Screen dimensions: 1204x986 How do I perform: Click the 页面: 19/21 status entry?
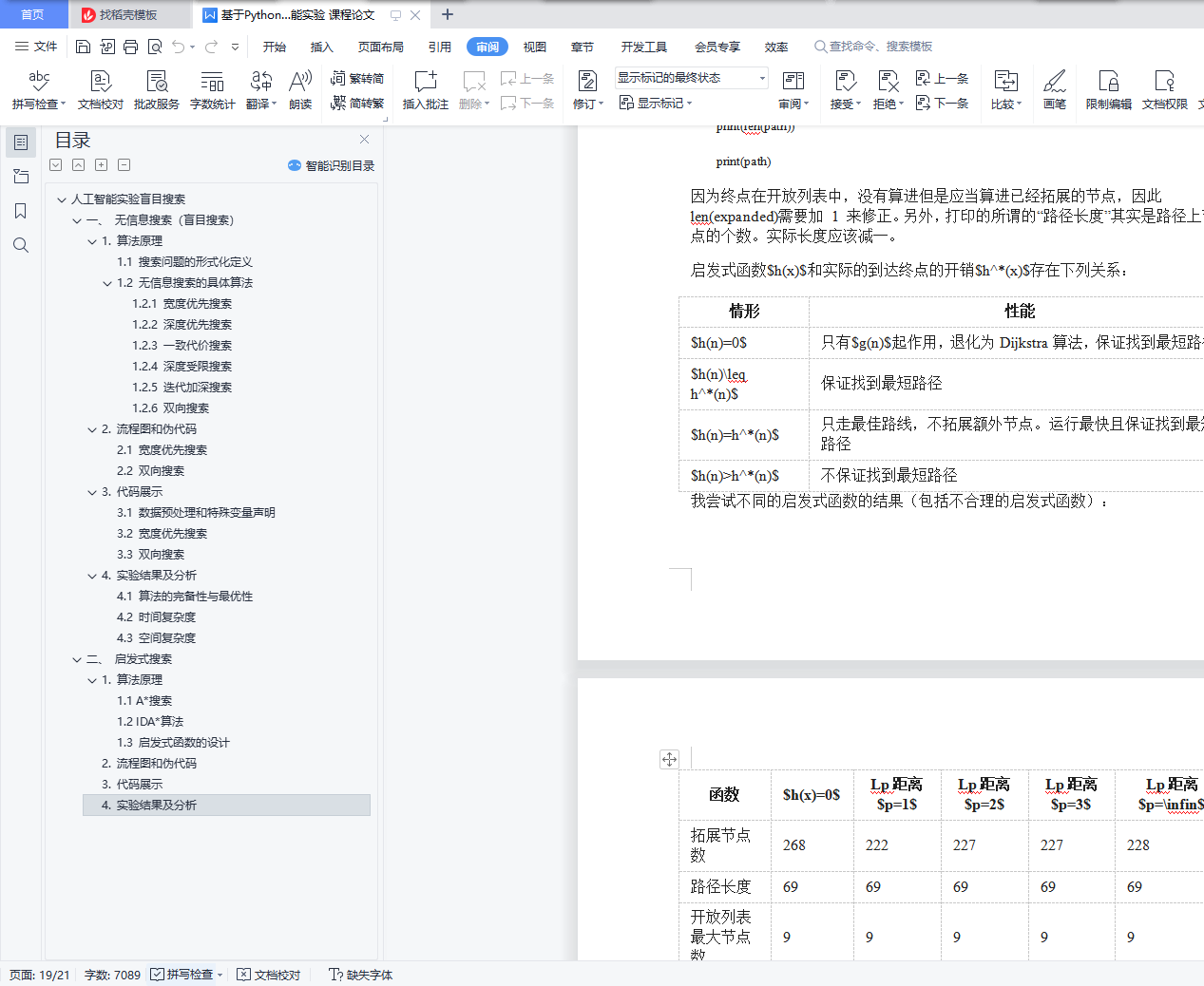tap(40, 975)
